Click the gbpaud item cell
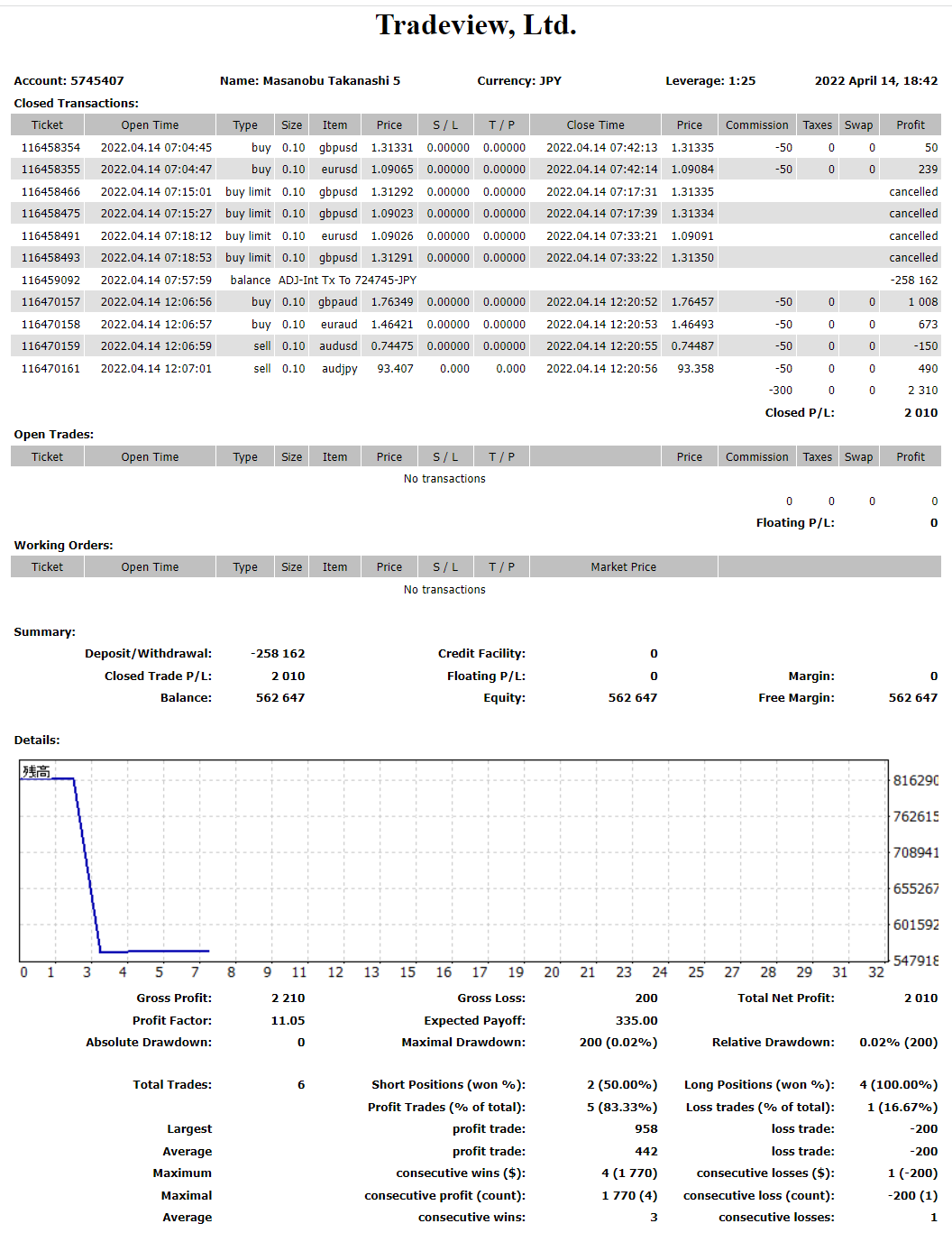This screenshot has height=1242, width=952. pyautogui.click(x=338, y=302)
